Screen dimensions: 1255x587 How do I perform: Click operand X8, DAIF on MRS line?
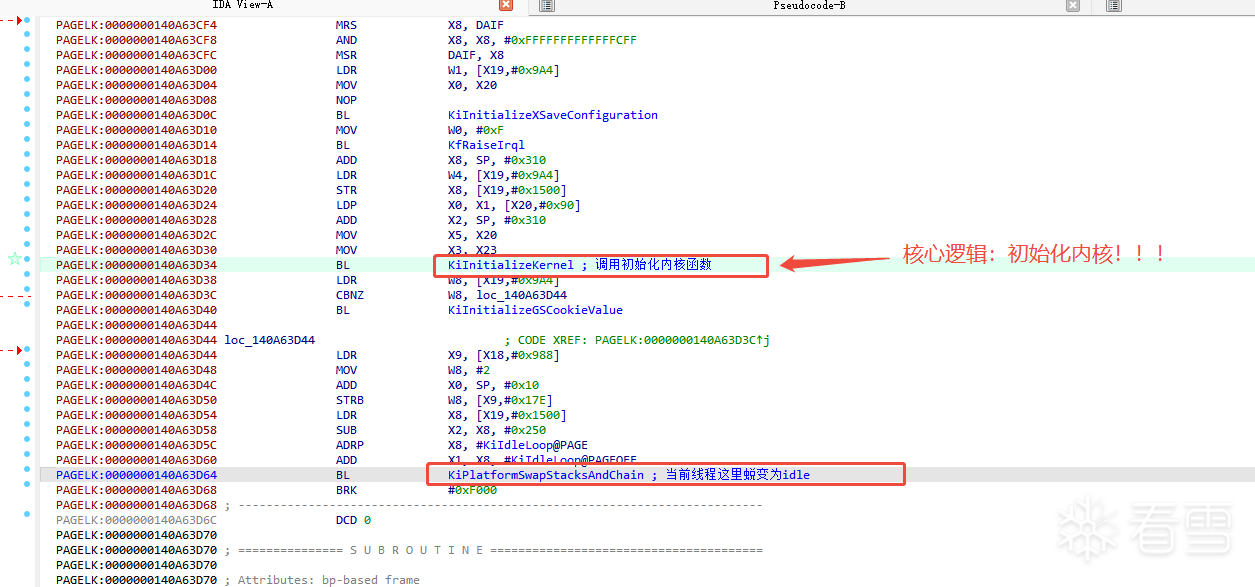point(476,25)
